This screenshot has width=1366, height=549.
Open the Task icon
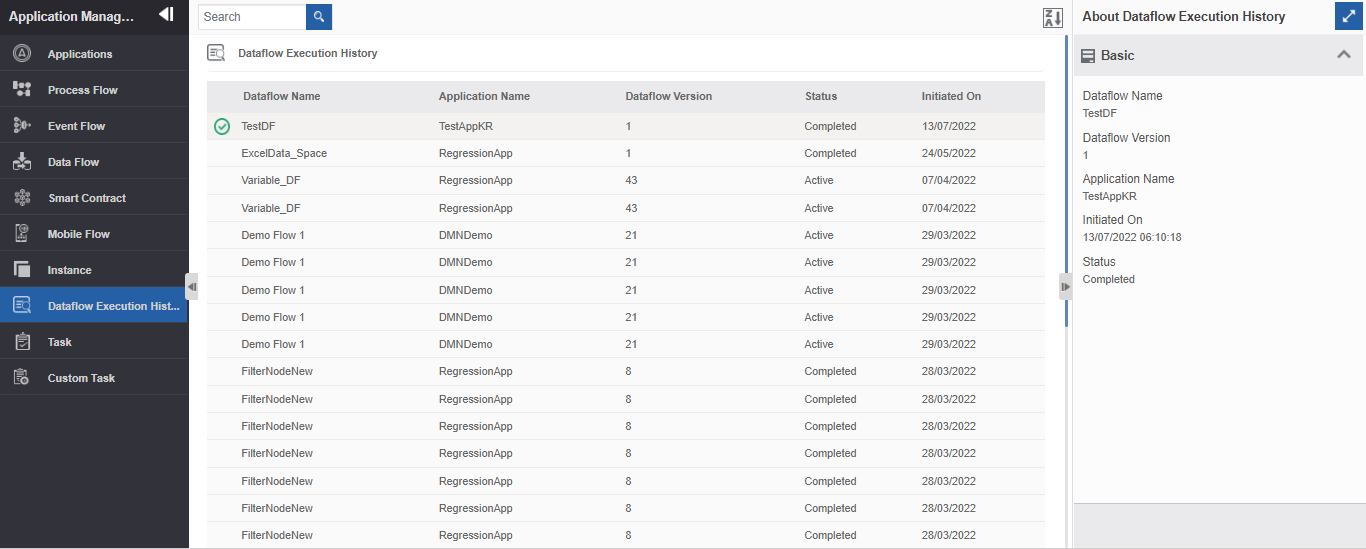click(22, 341)
